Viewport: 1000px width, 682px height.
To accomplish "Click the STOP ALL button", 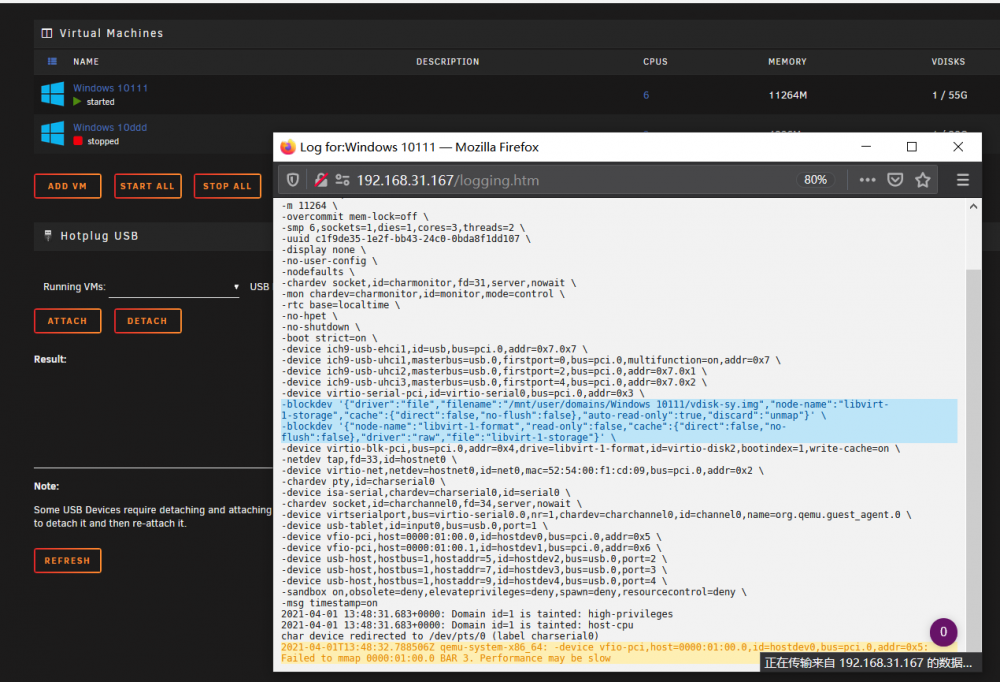I will pos(228,186).
